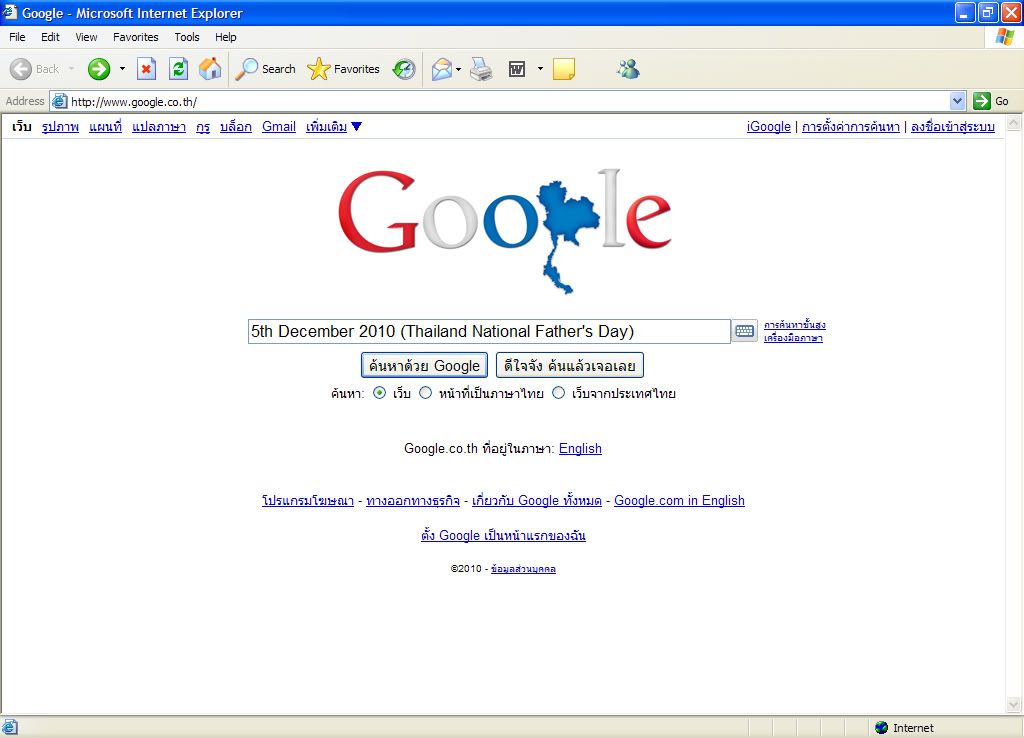Click the Google search text field

click(488, 331)
